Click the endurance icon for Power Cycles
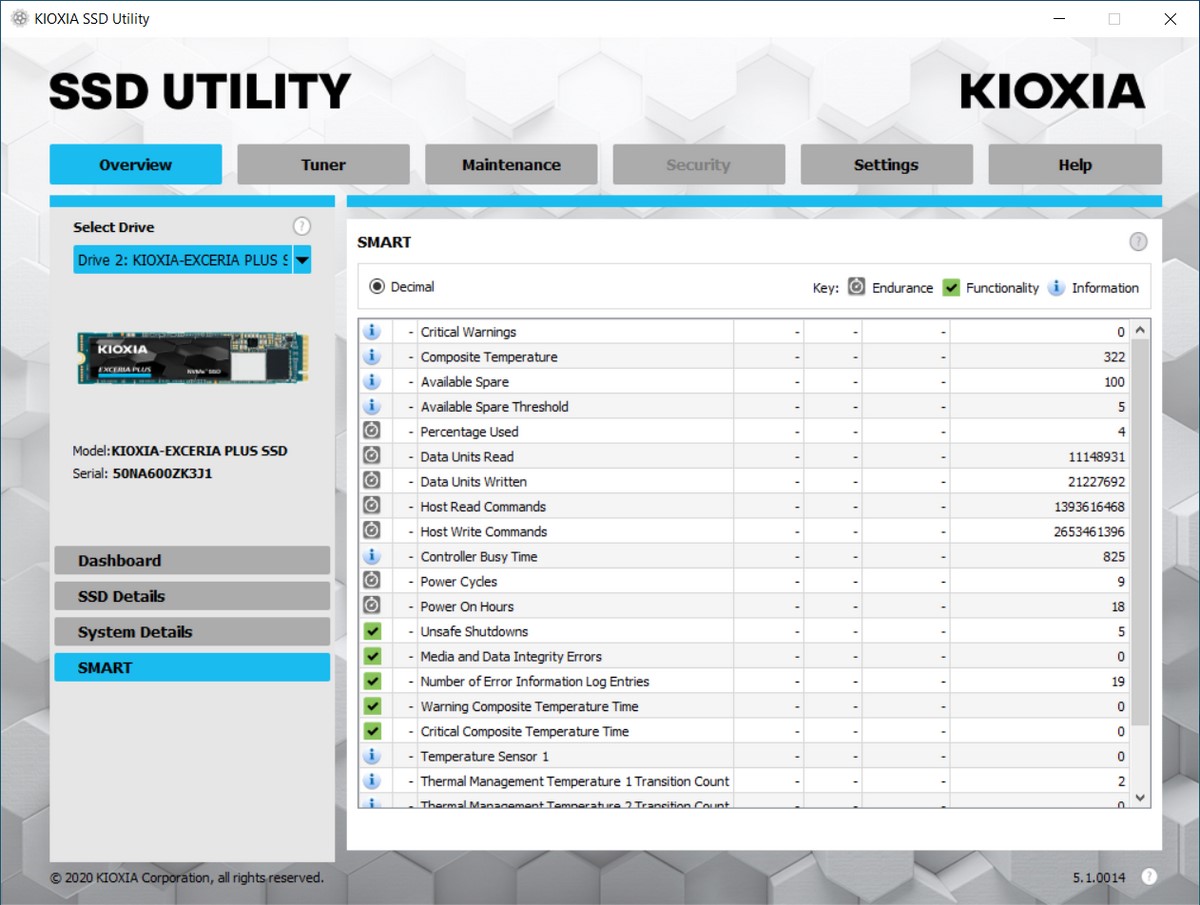Image resolution: width=1200 pixels, height=905 pixels. point(372,581)
